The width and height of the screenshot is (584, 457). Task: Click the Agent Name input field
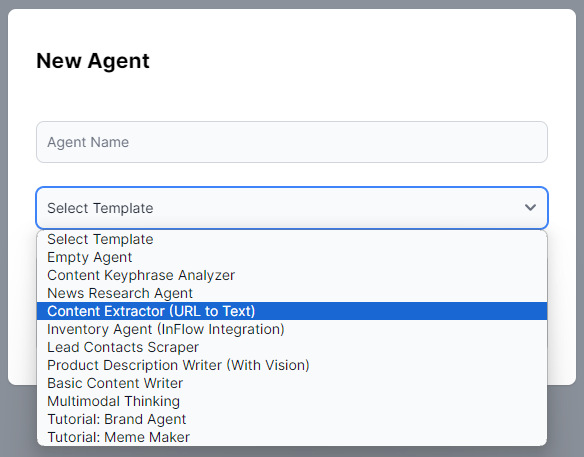coord(292,142)
